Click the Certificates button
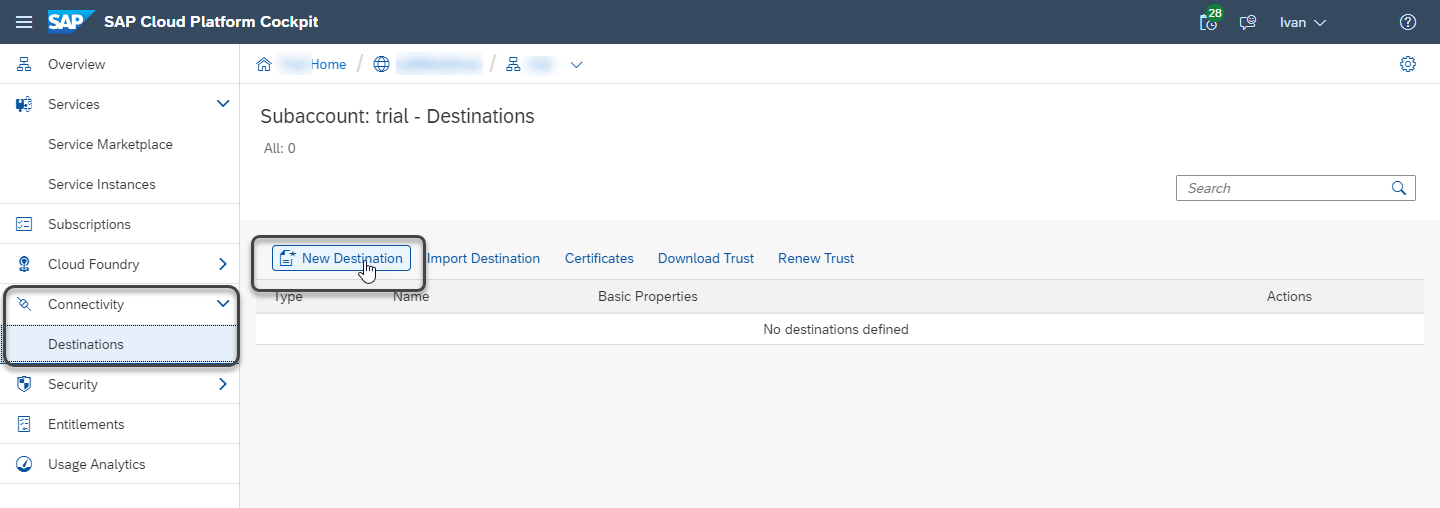This screenshot has width=1440, height=508. point(599,258)
